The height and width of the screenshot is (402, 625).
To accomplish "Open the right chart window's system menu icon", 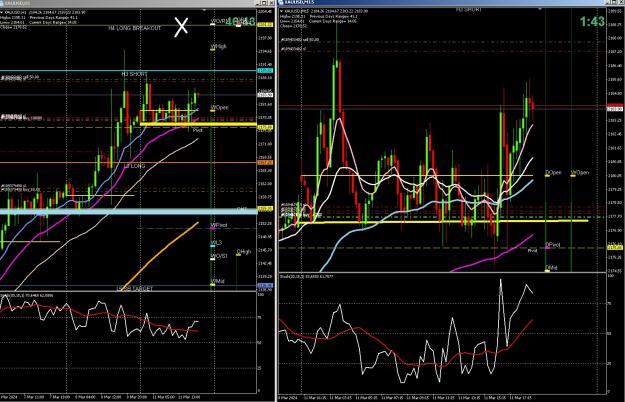I will (281, 2).
